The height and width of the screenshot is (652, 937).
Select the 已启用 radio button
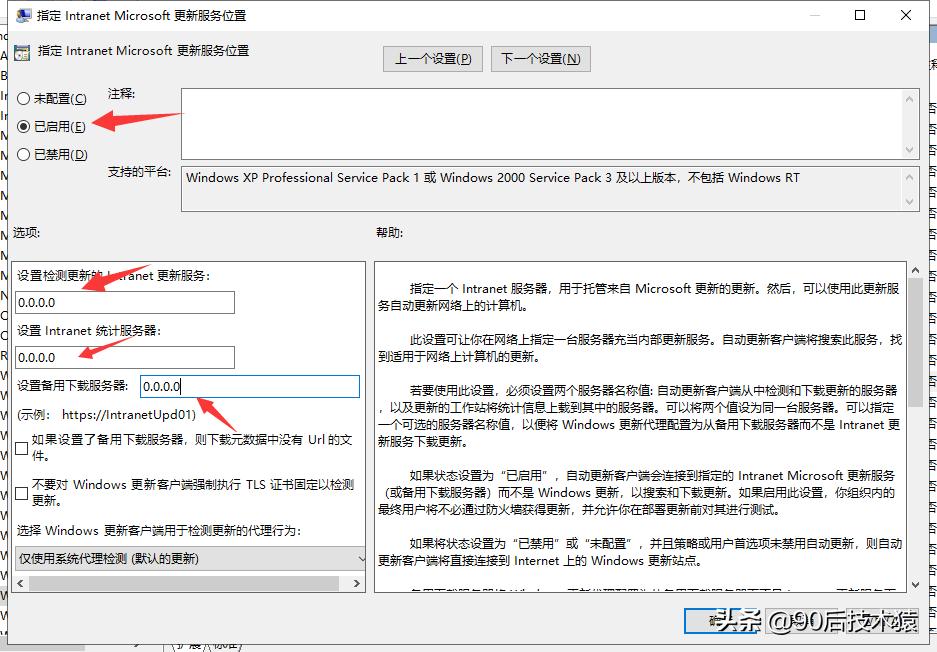click(x=24, y=126)
